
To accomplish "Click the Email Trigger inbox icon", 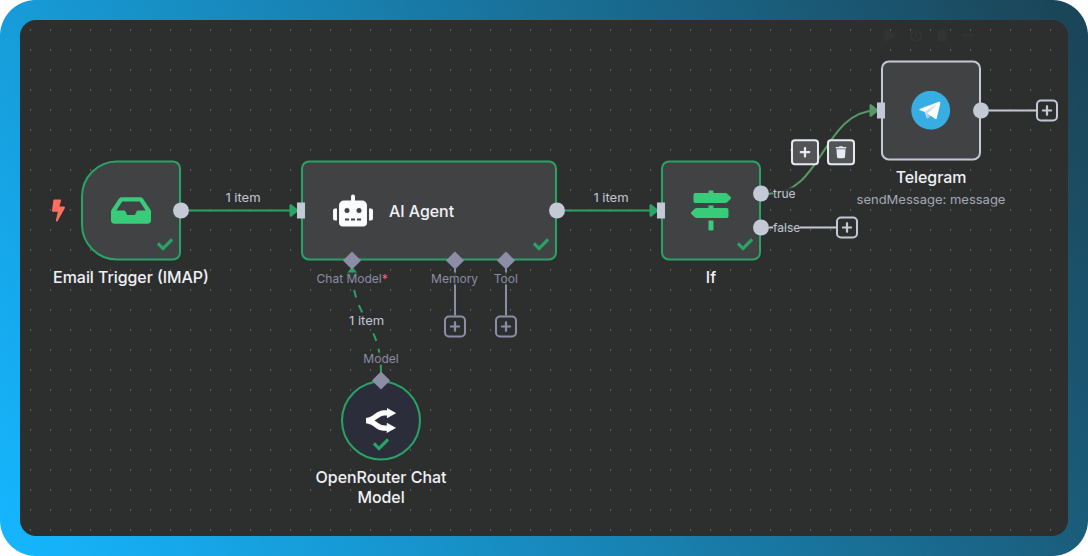I will [131, 210].
